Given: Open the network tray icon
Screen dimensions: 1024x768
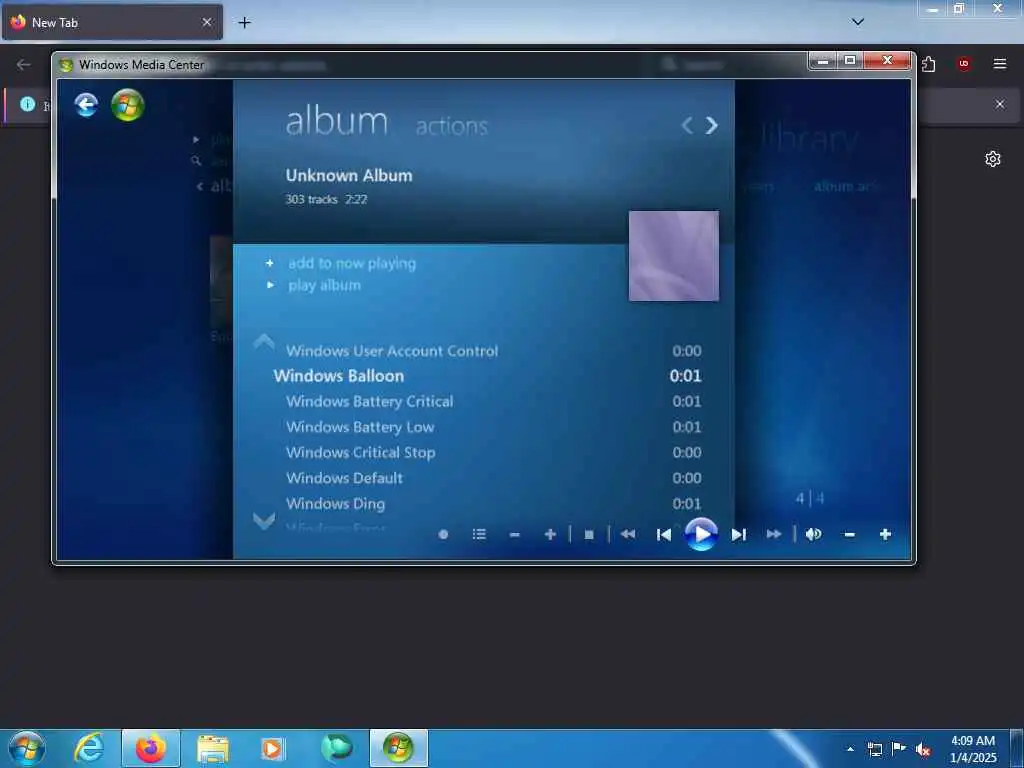Looking at the screenshot, I should point(875,749).
